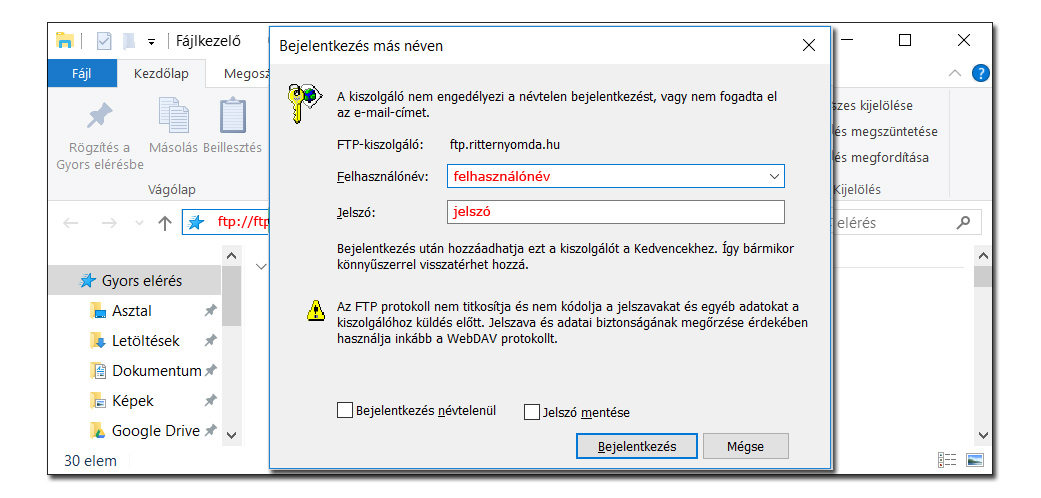
Task: Click the pin icon beside Képek
Action: pyautogui.click(x=210, y=401)
